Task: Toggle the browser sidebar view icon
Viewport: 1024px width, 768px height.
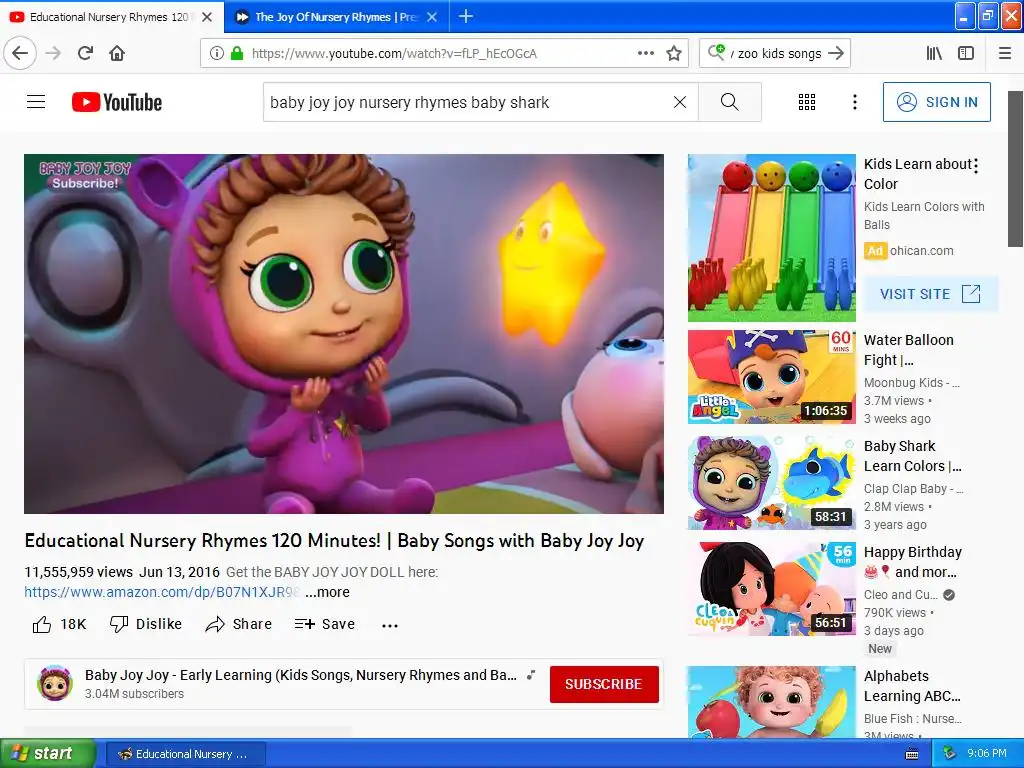Action: 966,53
